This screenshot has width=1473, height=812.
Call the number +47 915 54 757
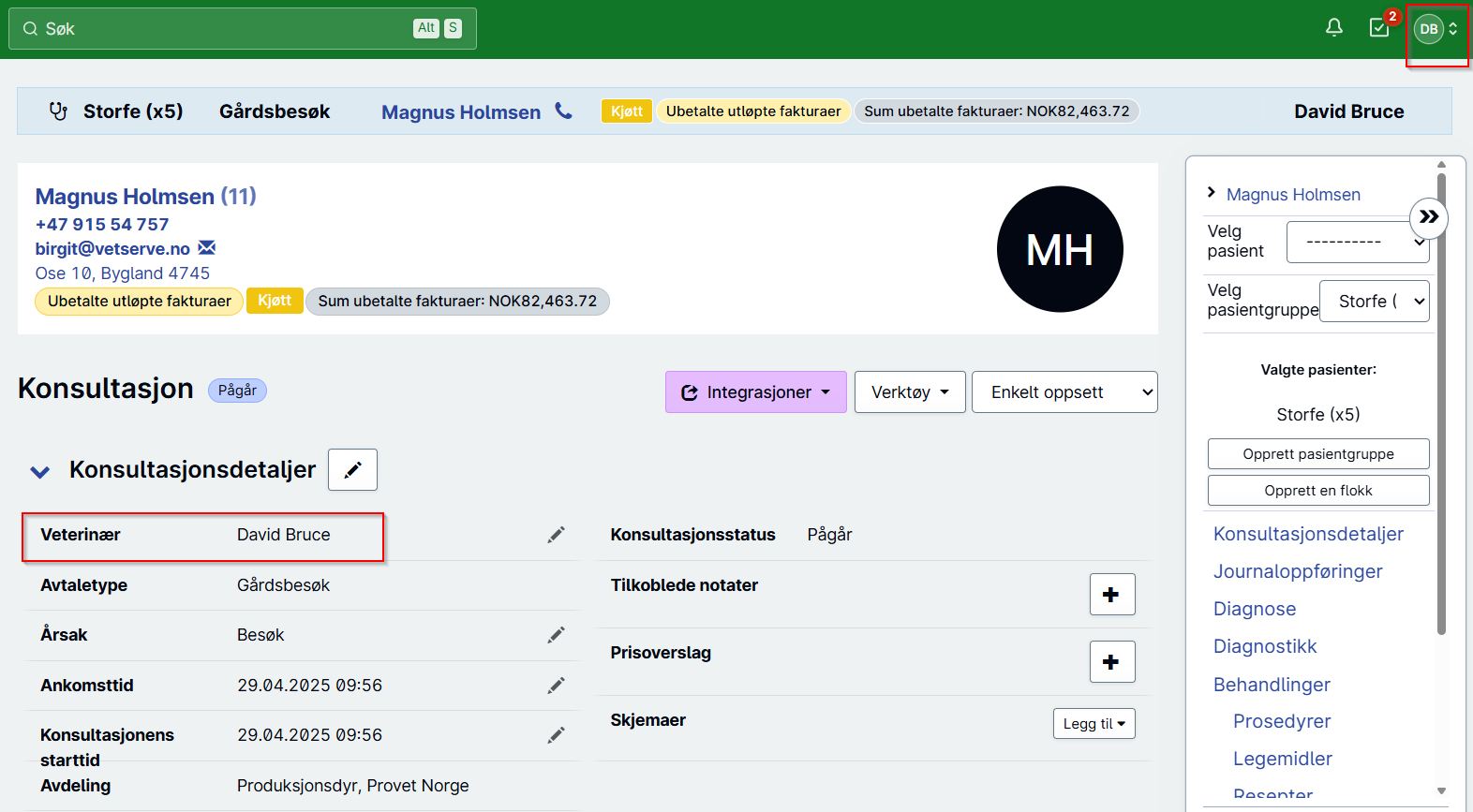tap(102, 225)
